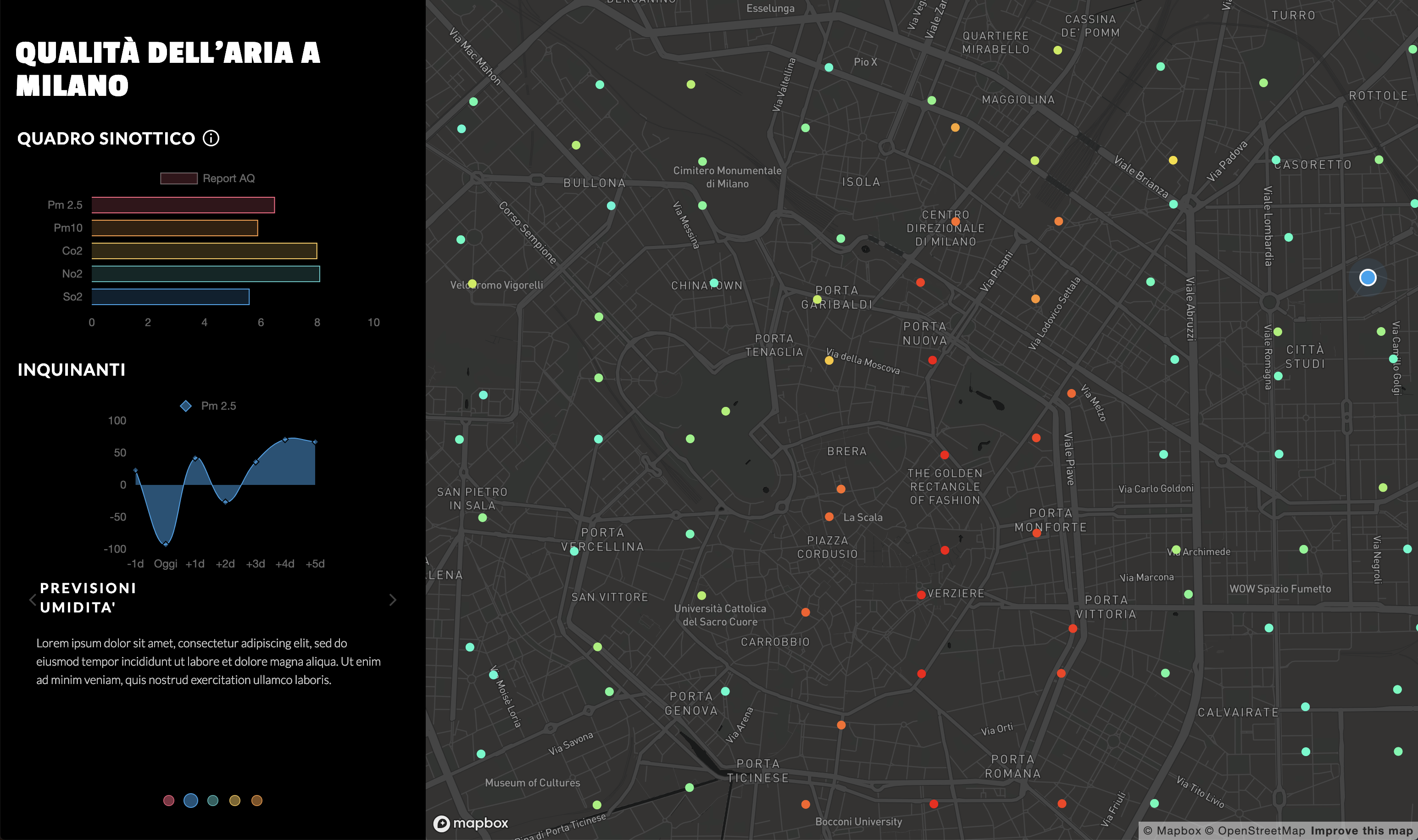Select the yellow pollutant dot

pyautogui.click(x=235, y=801)
